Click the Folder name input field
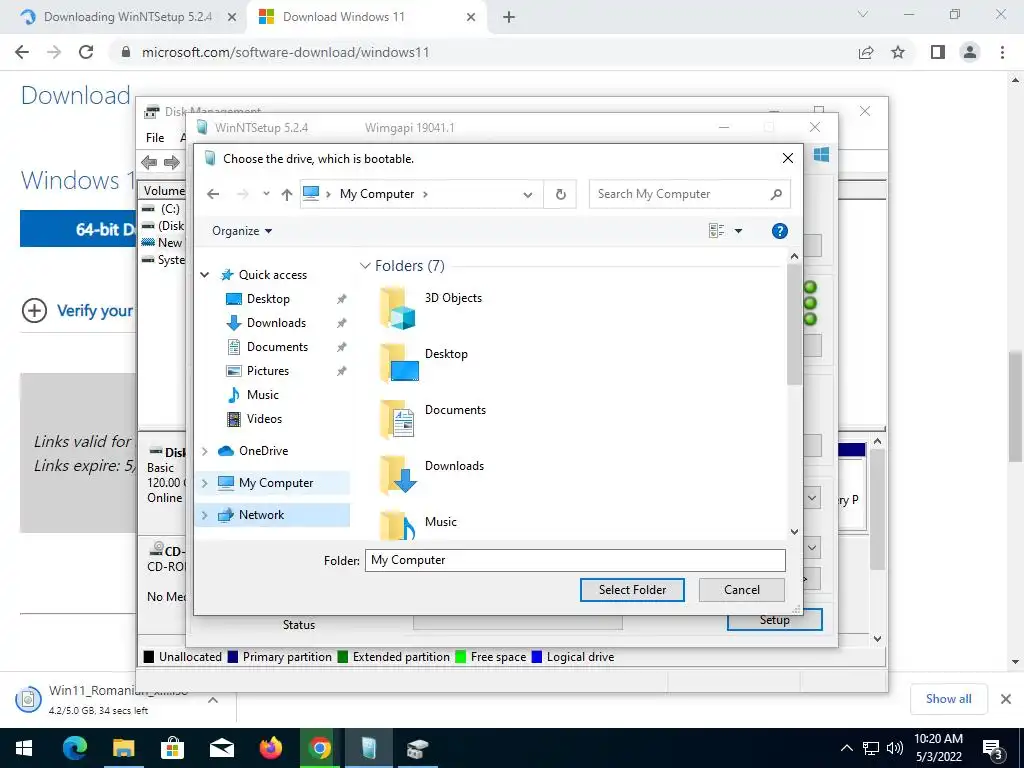This screenshot has width=1024, height=768. tap(575, 560)
